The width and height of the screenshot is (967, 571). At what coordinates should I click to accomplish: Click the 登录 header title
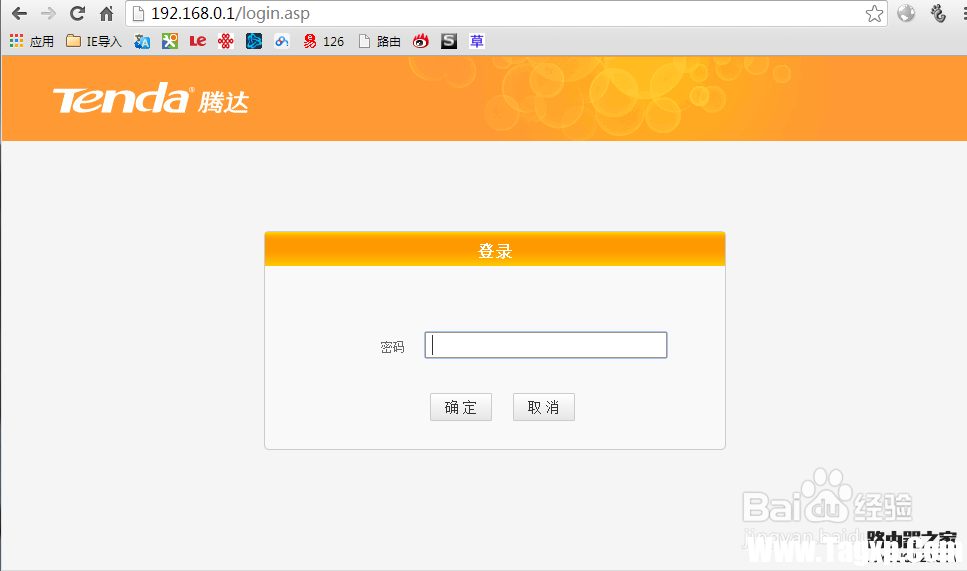pyautogui.click(x=495, y=251)
